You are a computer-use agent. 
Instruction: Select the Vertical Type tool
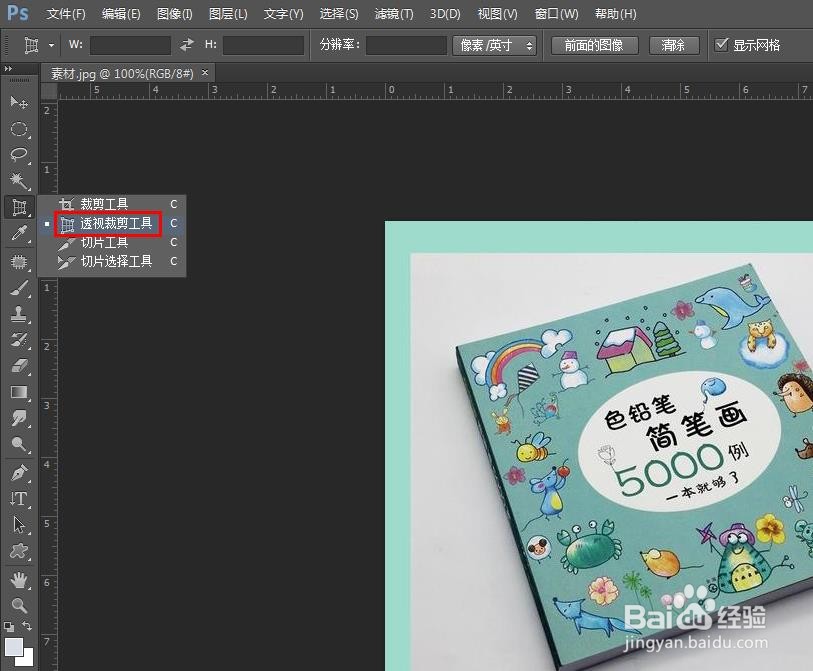(19, 499)
